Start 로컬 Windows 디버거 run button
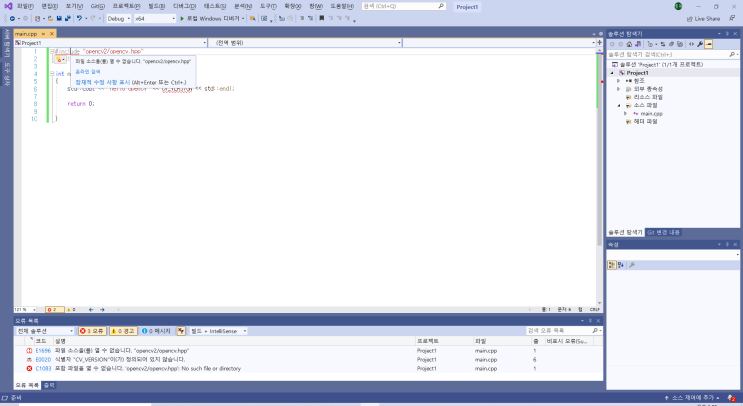The image size is (743, 406). click(x=212, y=18)
